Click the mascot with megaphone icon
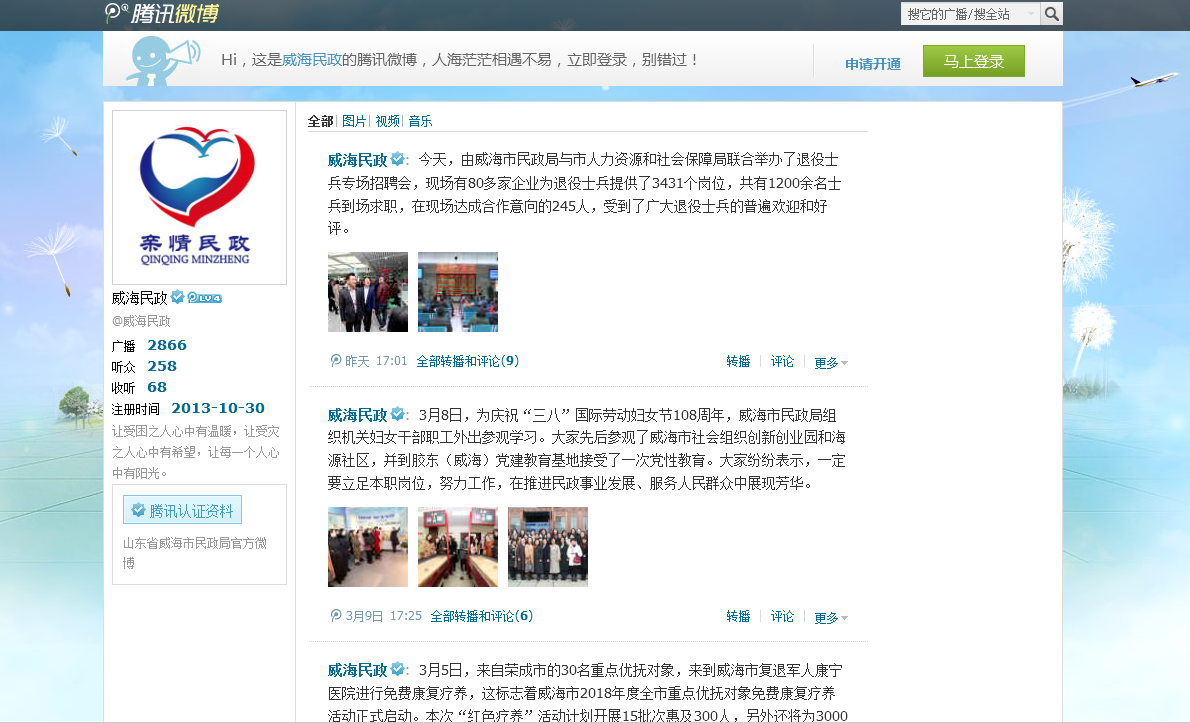This screenshot has height=723, width=1190. (x=162, y=60)
